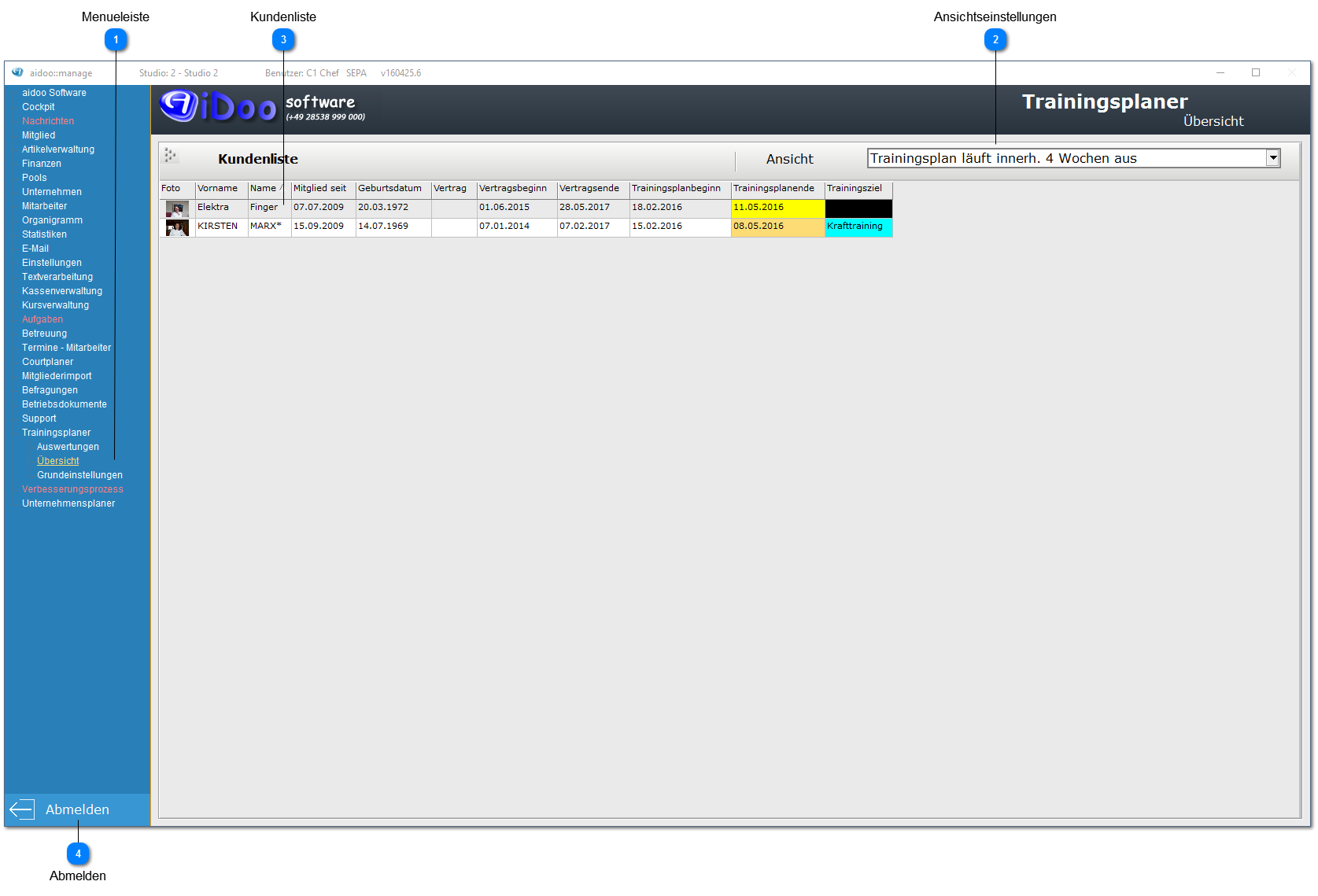Sort by Trainingsplanende column header
Screen dimensions: 1318x896
point(777,189)
